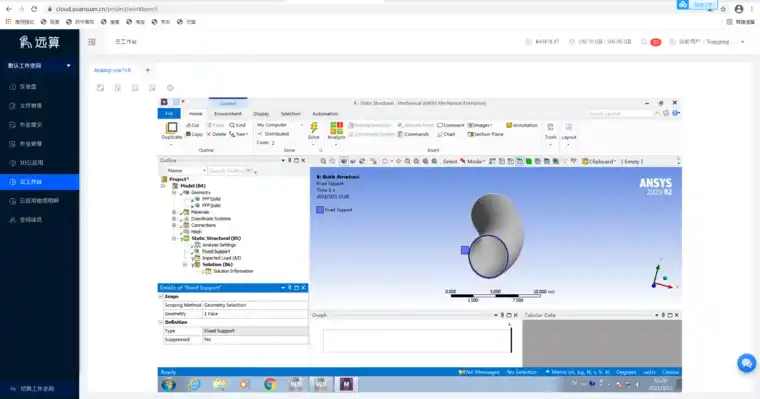Switch to the Display ribbon tab
The width and height of the screenshot is (760, 399).
261,113
